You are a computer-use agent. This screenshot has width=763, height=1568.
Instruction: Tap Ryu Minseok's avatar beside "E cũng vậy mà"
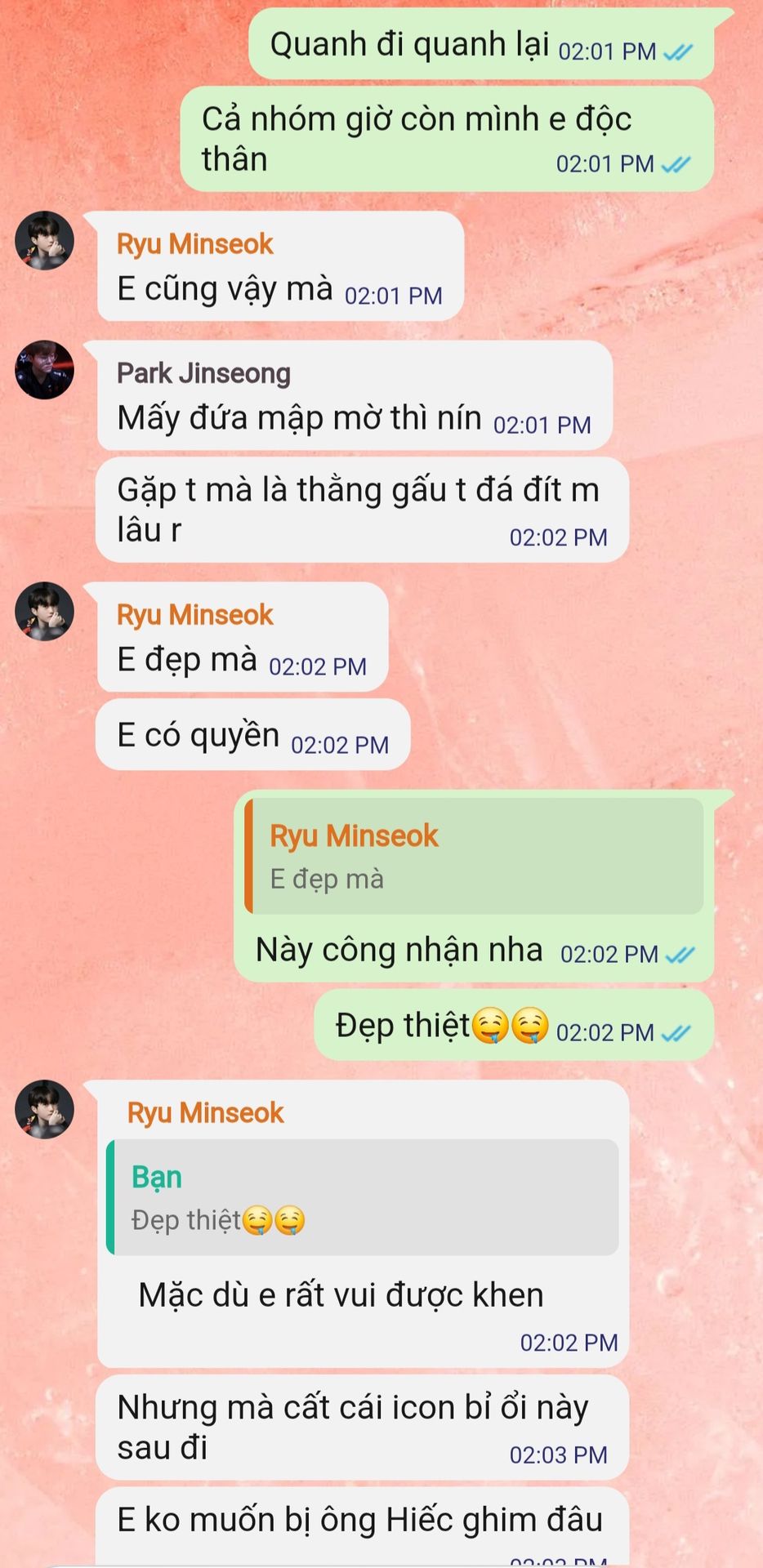[45, 241]
